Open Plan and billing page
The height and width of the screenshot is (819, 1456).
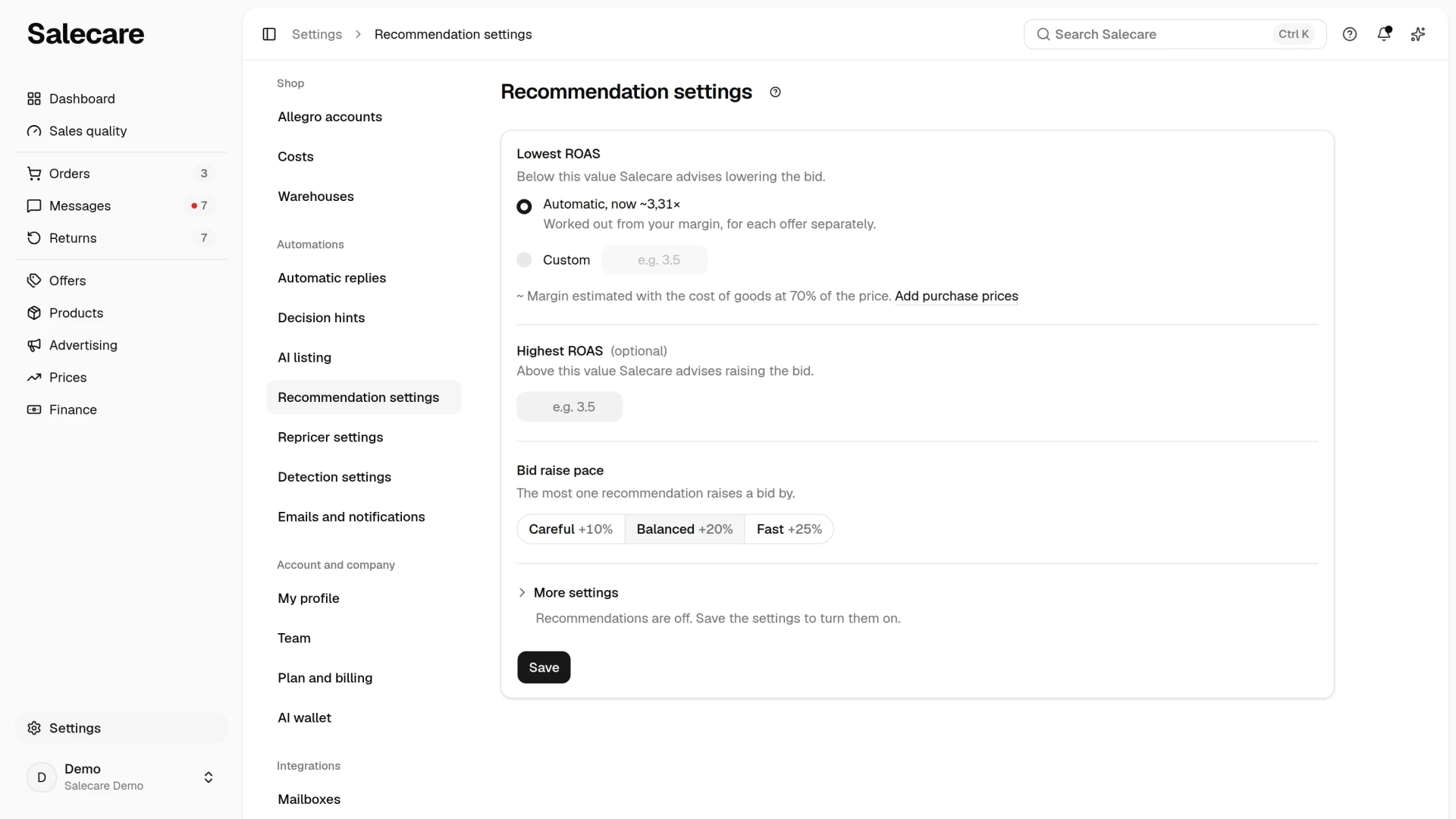pos(364,678)
